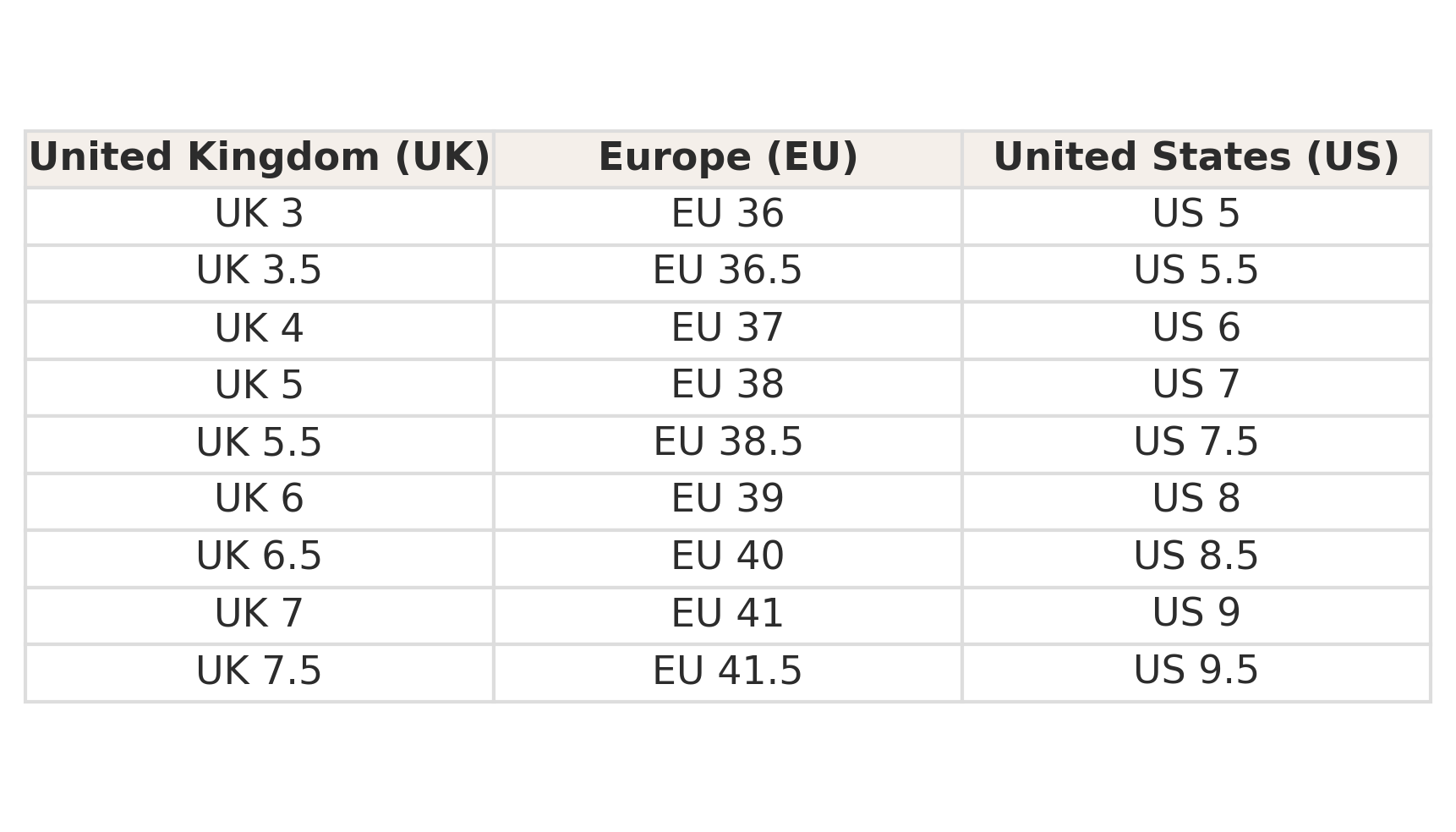Click the Europe (EU) column header

pos(728,159)
